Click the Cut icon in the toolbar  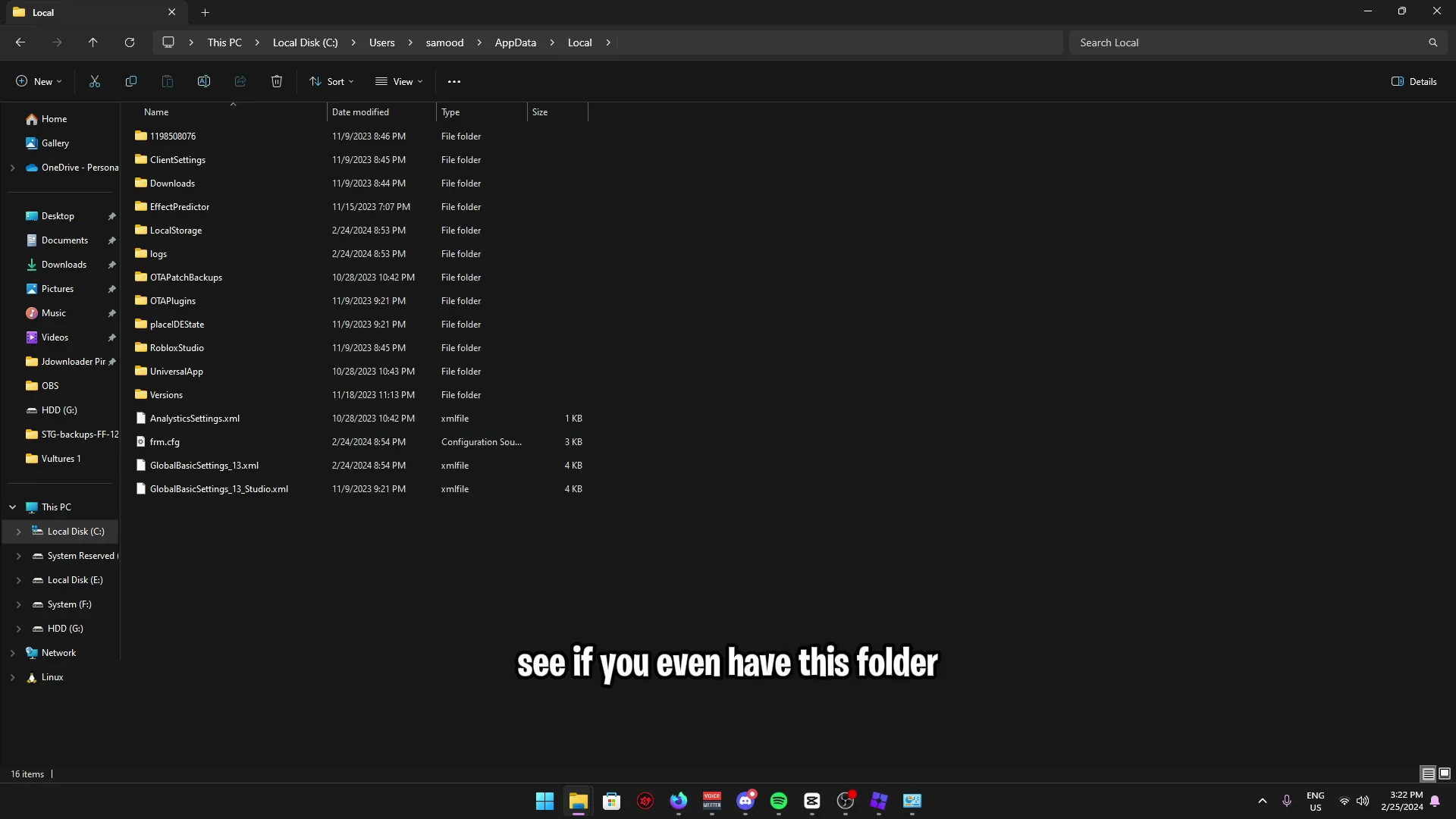click(x=94, y=81)
